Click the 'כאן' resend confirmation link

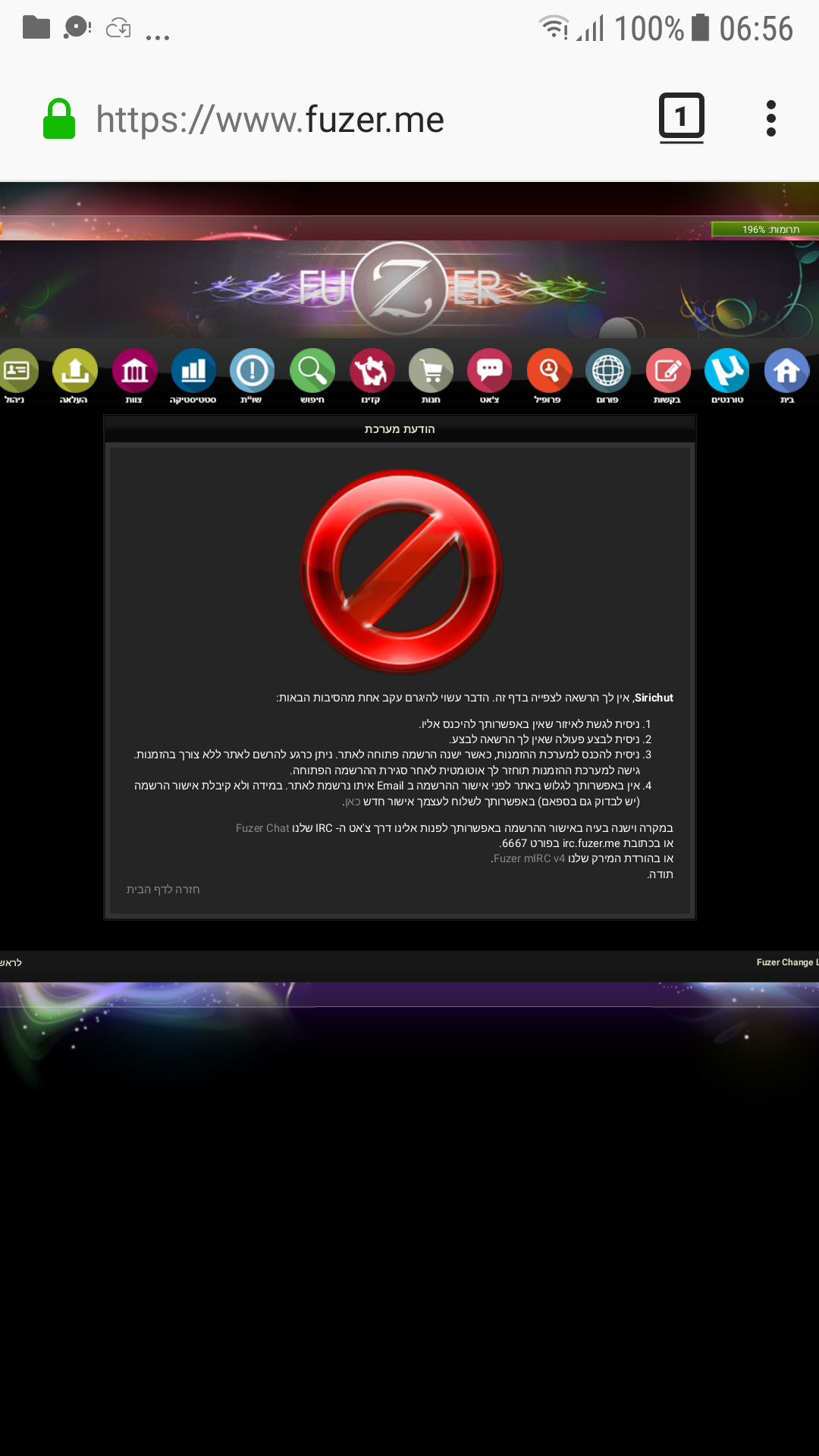[x=353, y=802]
